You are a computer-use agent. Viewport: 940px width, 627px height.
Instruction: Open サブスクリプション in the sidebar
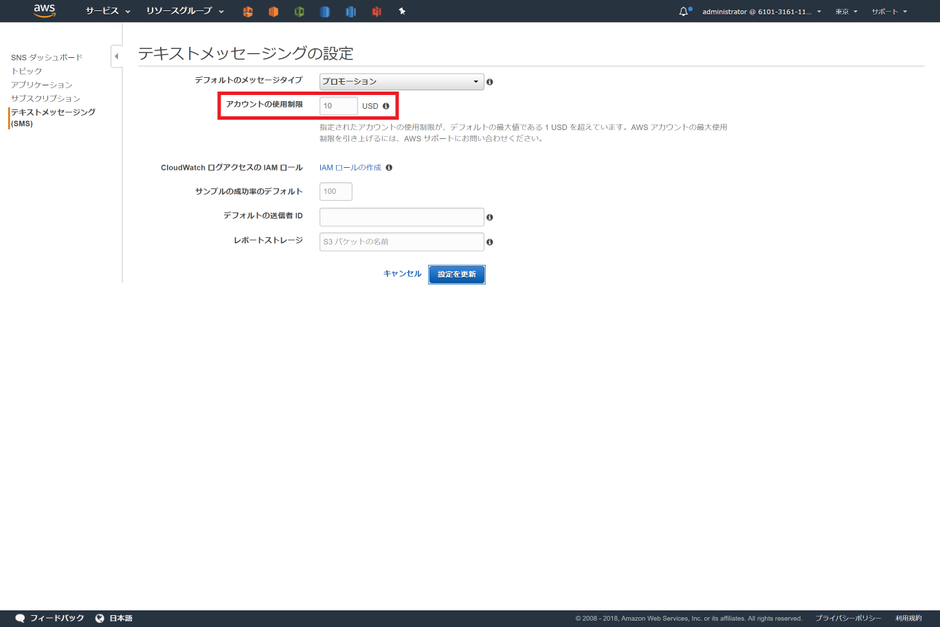pyautogui.click(x=45, y=98)
